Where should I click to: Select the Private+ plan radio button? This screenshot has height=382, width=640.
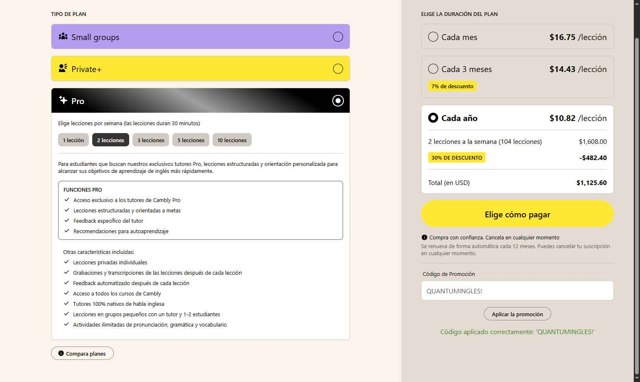pos(338,69)
